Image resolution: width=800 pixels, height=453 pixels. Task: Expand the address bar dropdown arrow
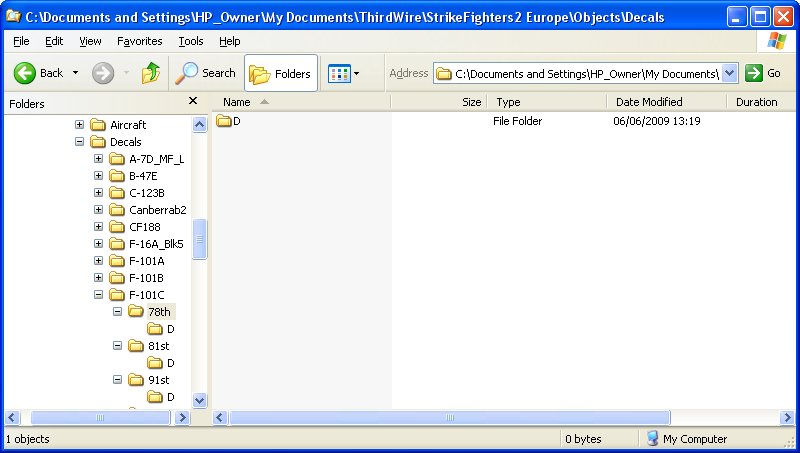tap(730, 73)
